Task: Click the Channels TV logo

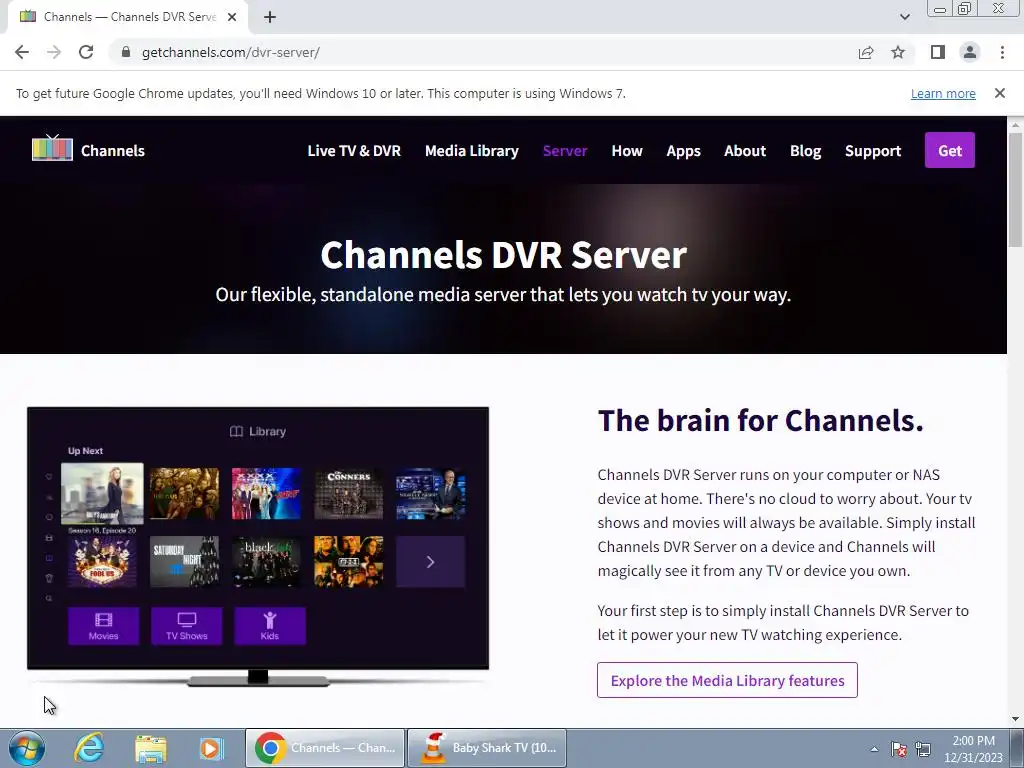Action: click(x=52, y=148)
